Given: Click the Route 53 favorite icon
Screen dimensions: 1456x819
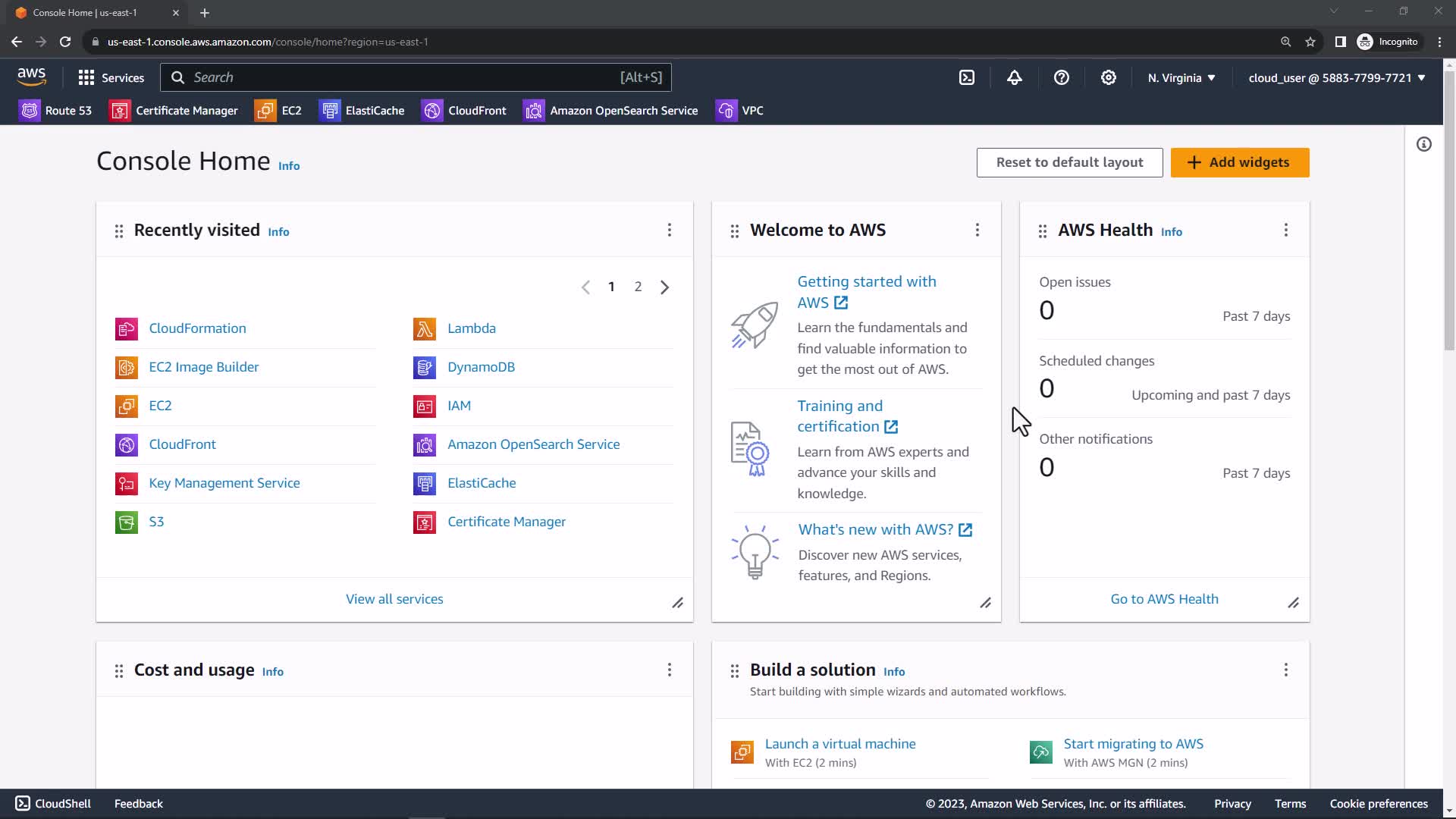Looking at the screenshot, I should click(x=30, y=111).
